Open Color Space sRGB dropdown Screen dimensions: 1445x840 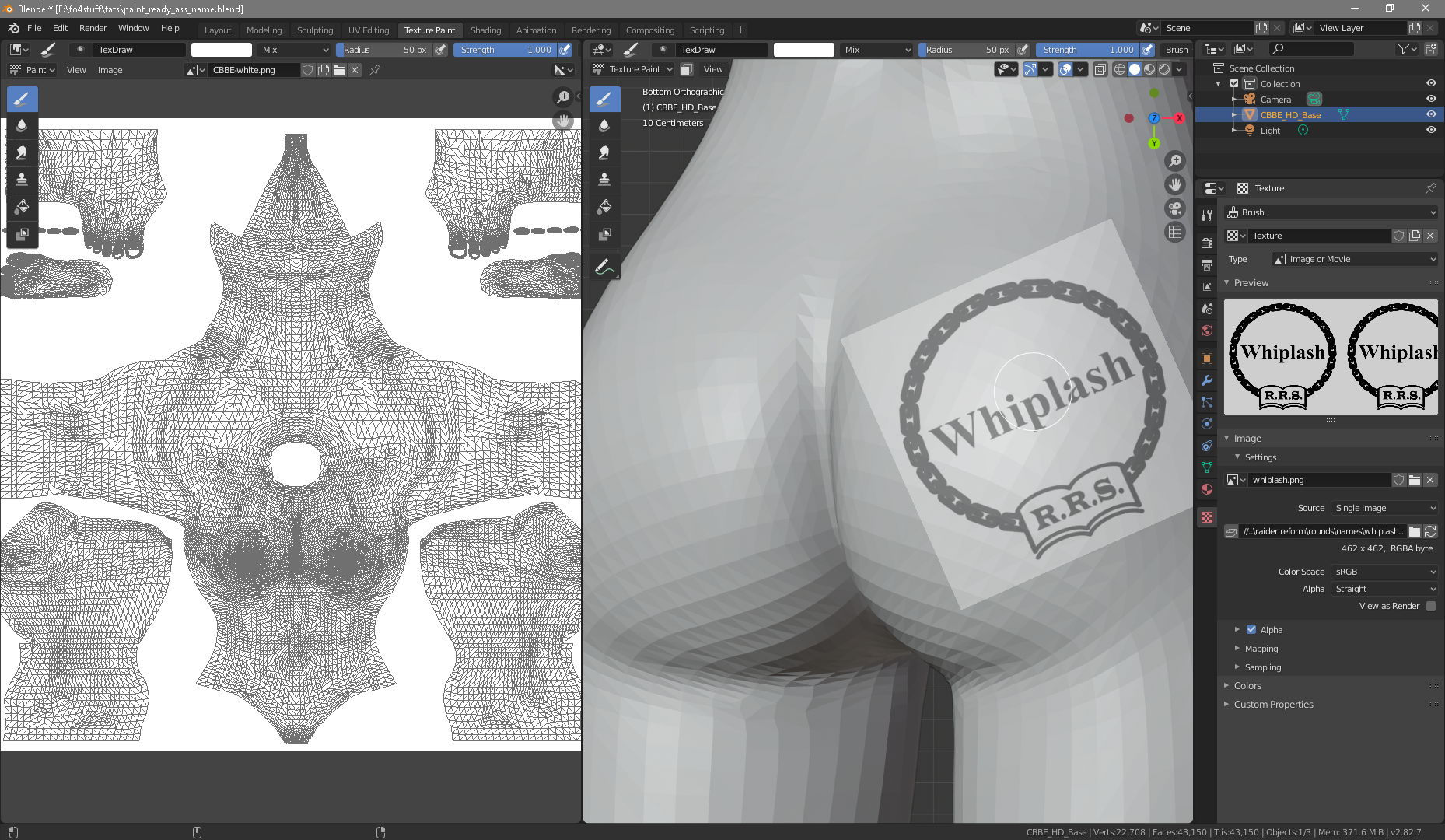[x=1384, y=572]
